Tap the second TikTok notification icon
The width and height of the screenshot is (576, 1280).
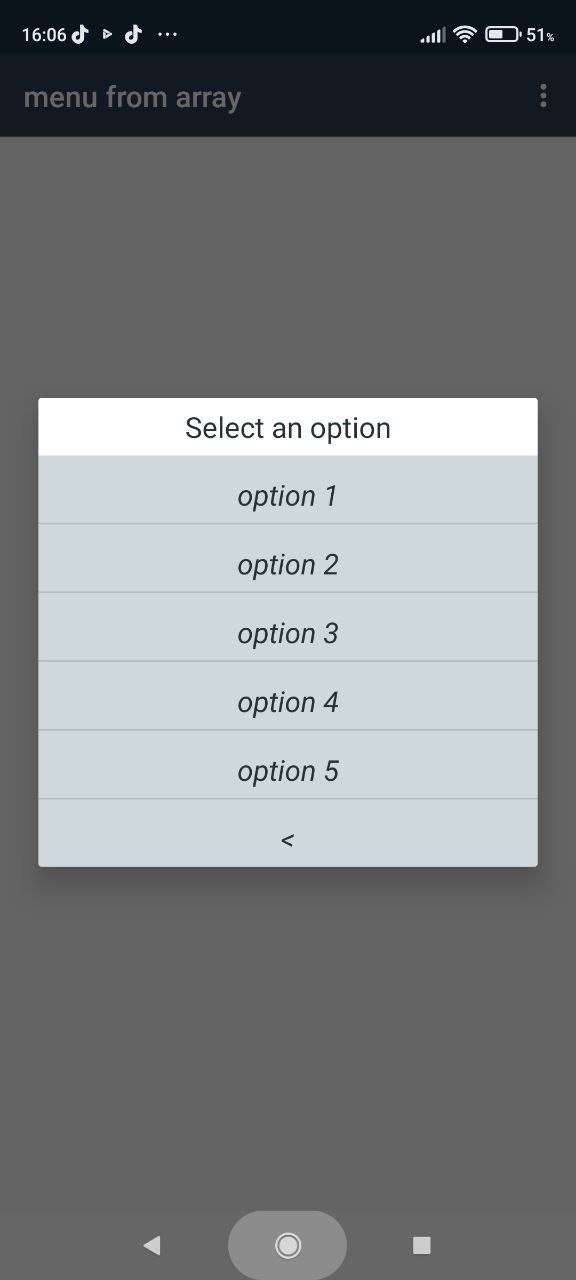coord(133,34)
